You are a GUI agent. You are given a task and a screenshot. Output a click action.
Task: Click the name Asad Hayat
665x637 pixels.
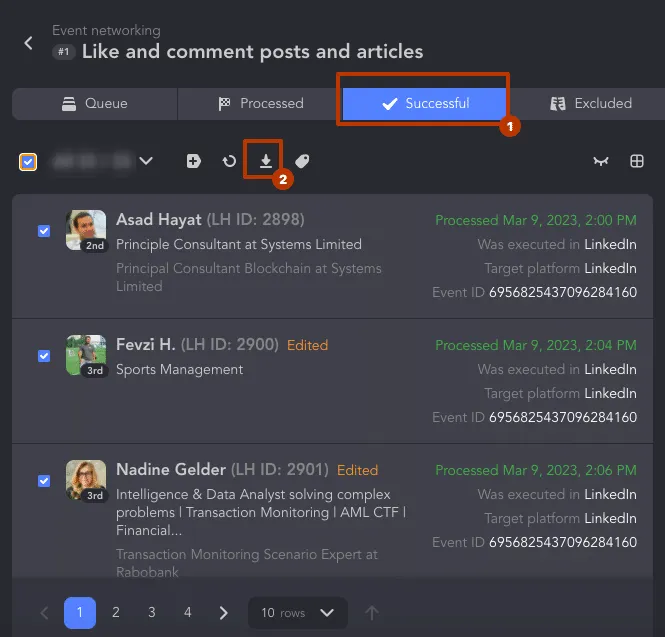(x=159, y=220)
